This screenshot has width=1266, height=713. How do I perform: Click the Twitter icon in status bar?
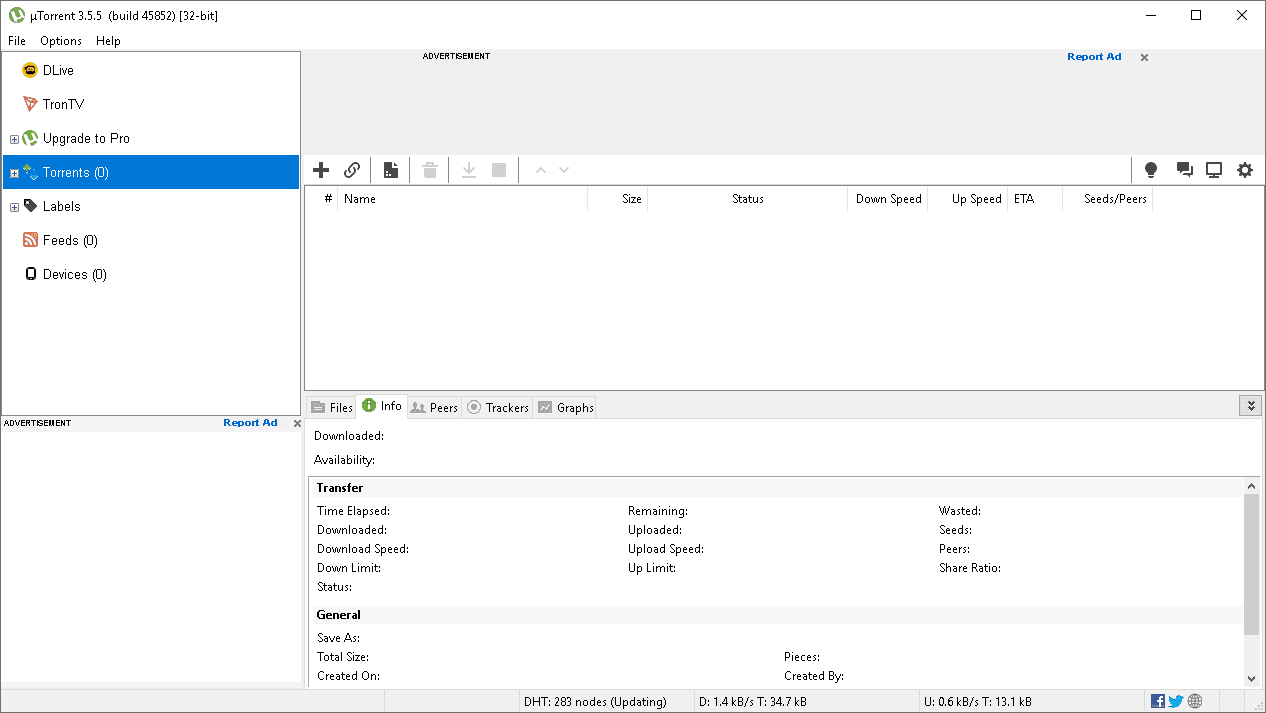click(1176, 701)
